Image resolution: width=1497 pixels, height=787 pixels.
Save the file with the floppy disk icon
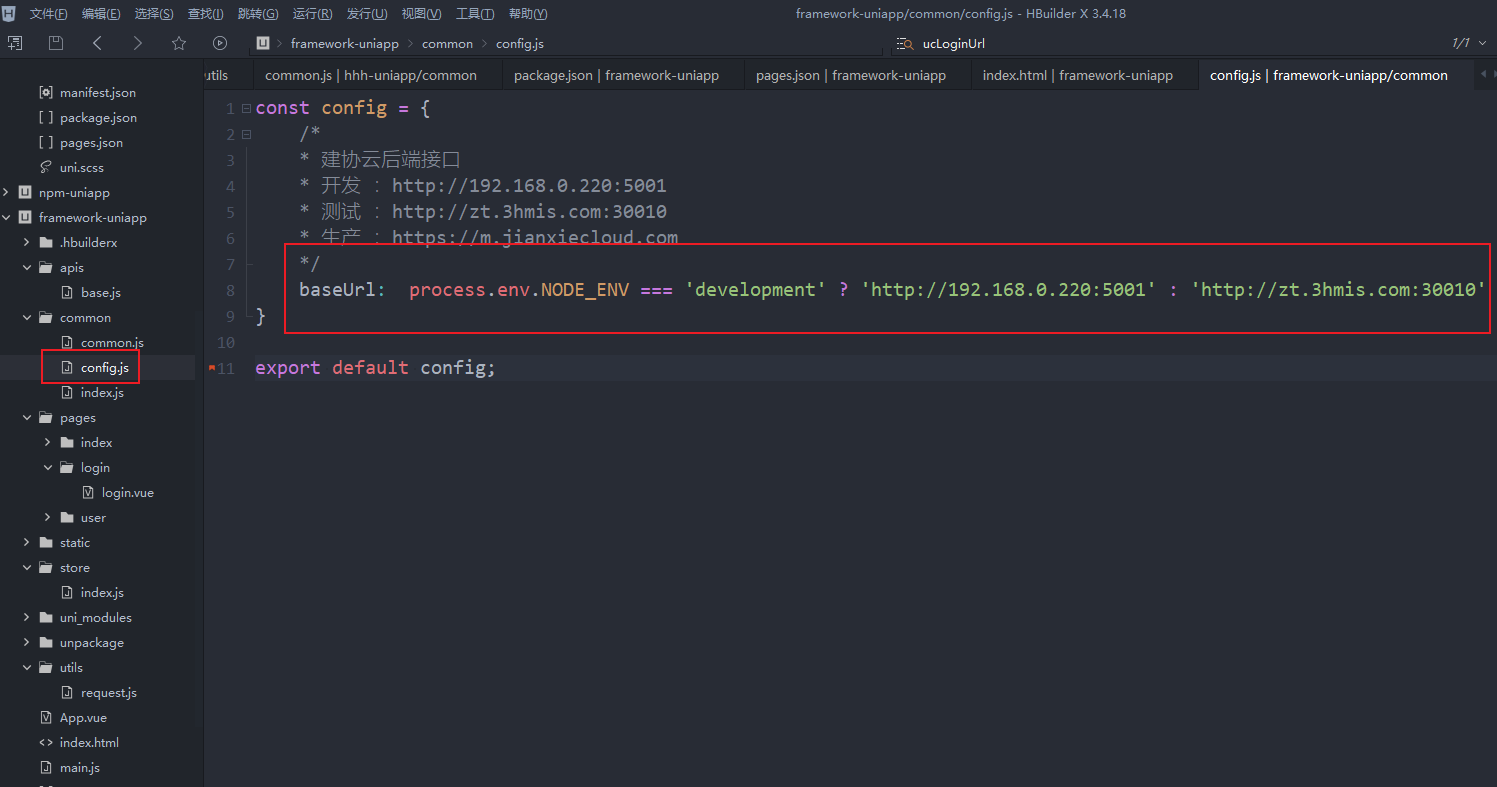point(56,43)
